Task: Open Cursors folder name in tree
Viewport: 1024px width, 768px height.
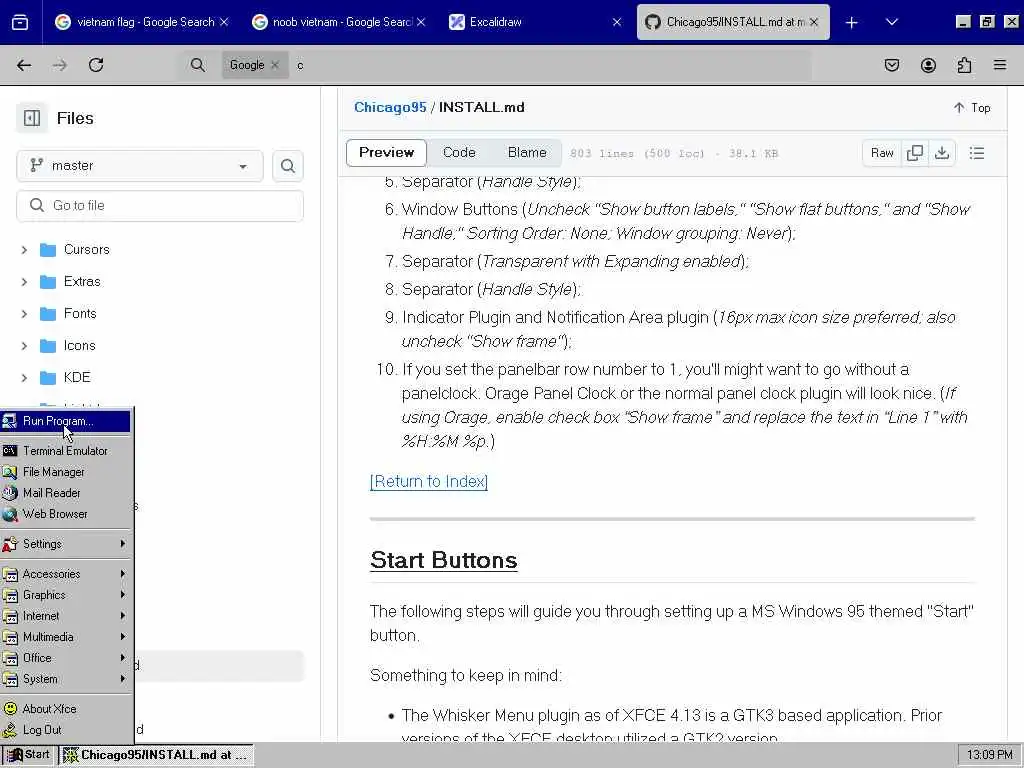Action: pyautogui.click(x=86, y=250)
